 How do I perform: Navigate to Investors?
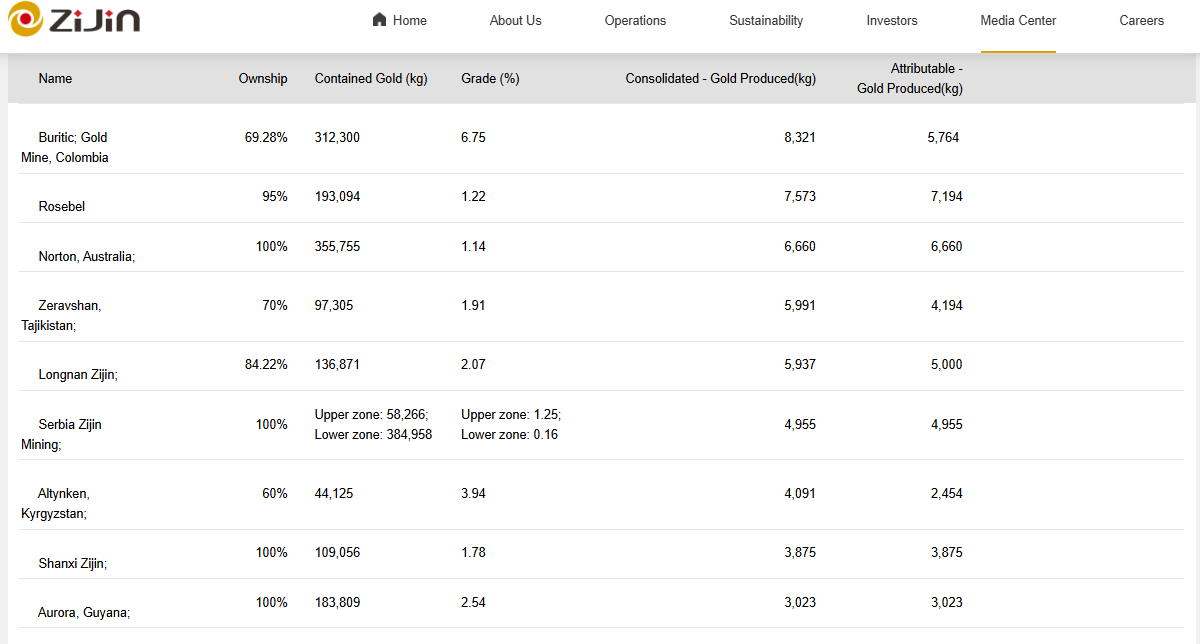[892, 20]
